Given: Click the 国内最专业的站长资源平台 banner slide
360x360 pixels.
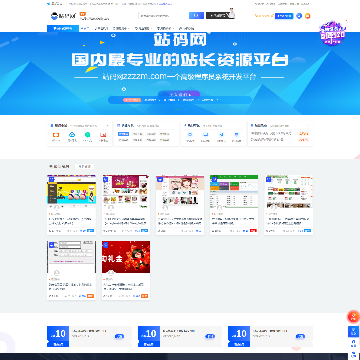Looking at the screenshot, I should coord(180,73).
